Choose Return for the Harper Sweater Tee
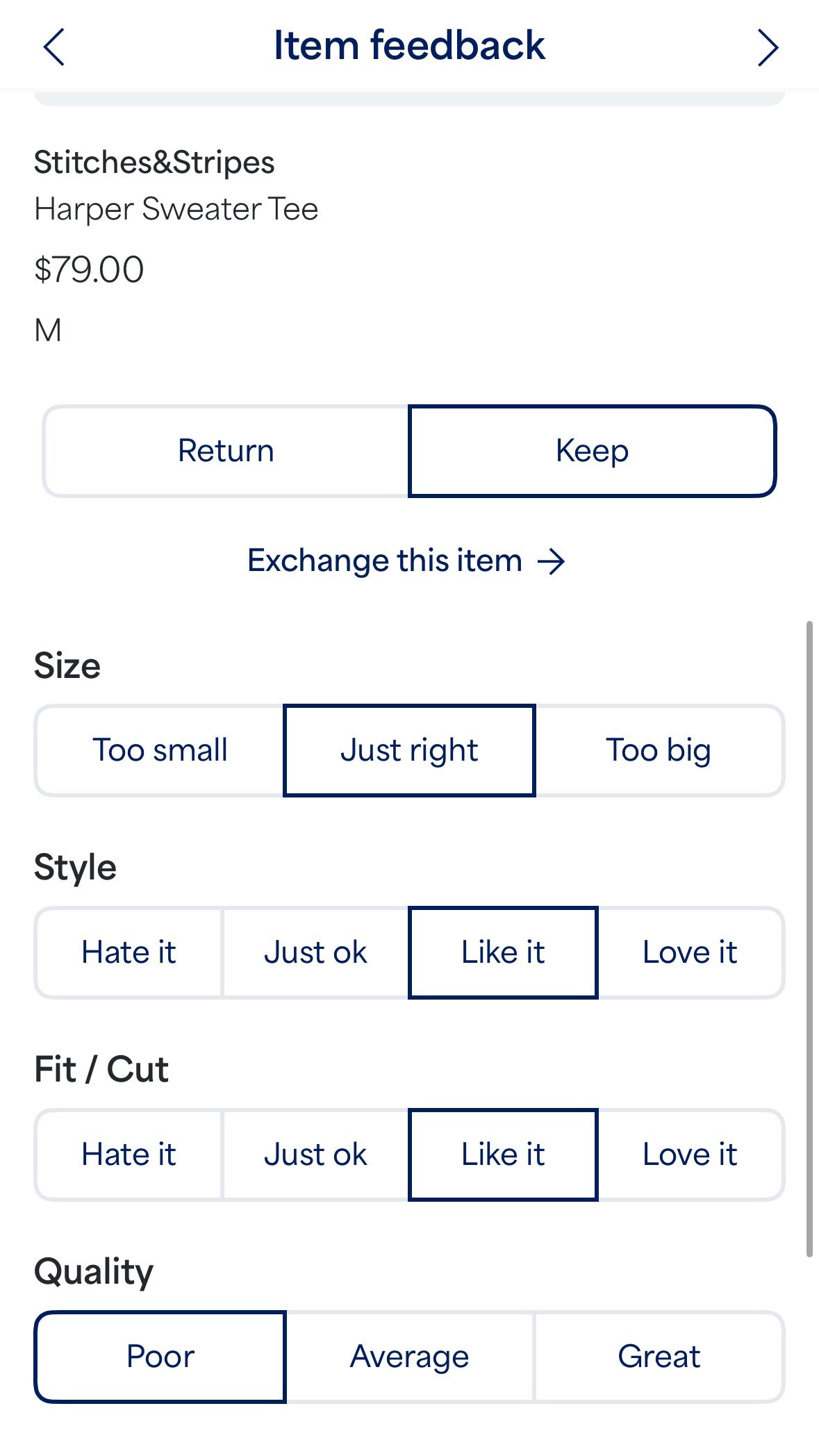This screenshot has width=819, height=1456. pos(226,451)
